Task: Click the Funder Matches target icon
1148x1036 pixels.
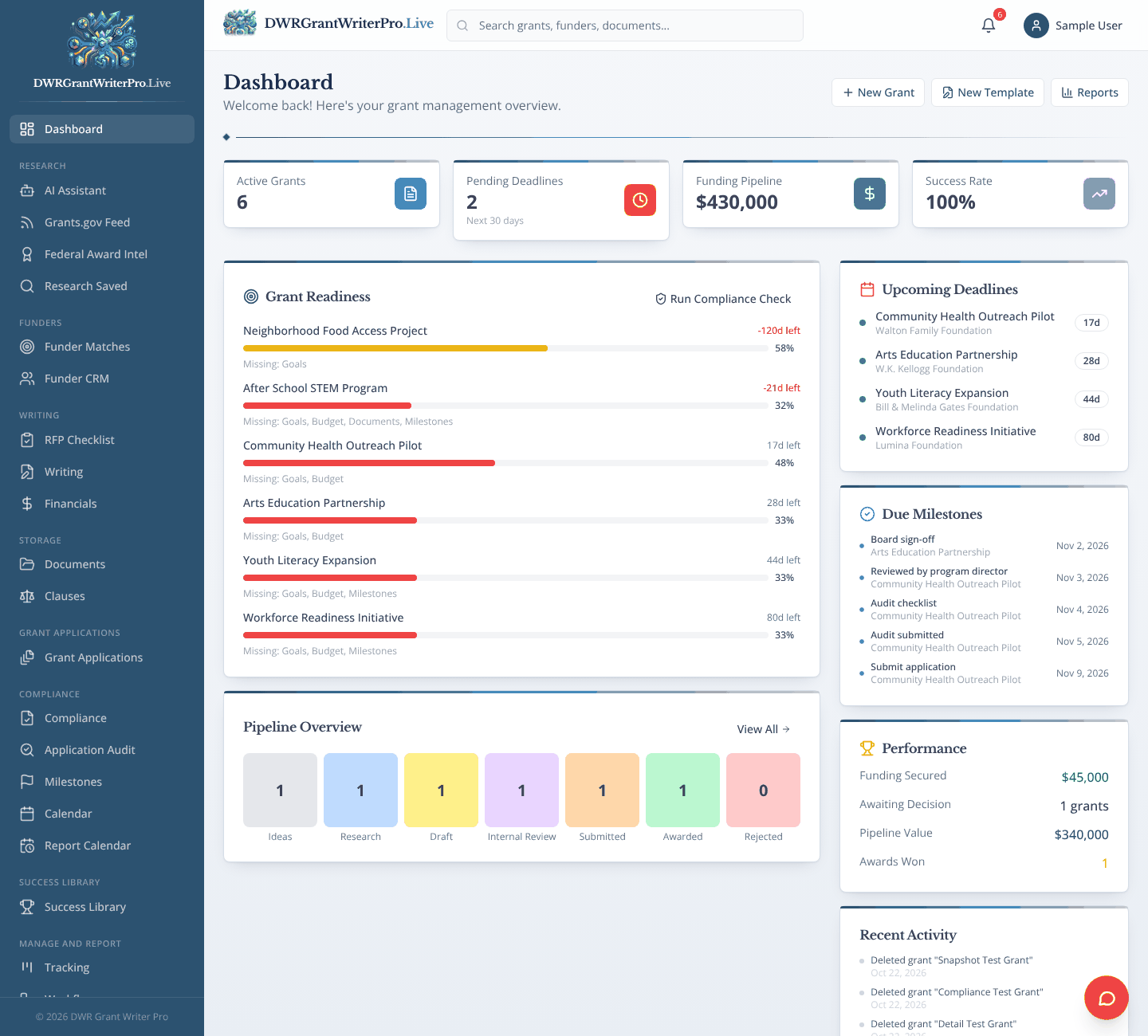Action: 27,347
